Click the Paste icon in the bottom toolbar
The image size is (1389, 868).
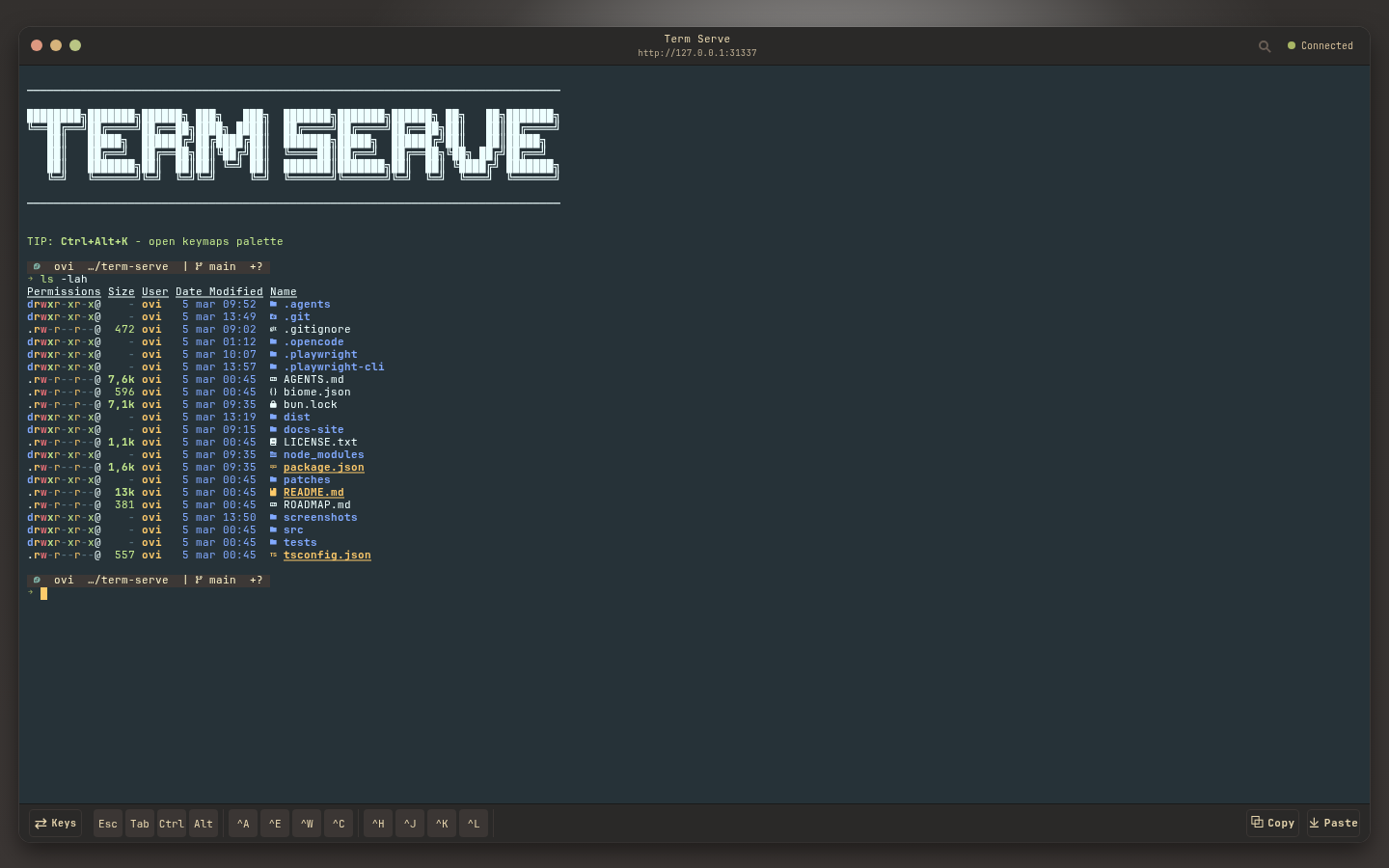pos(1312,823)
